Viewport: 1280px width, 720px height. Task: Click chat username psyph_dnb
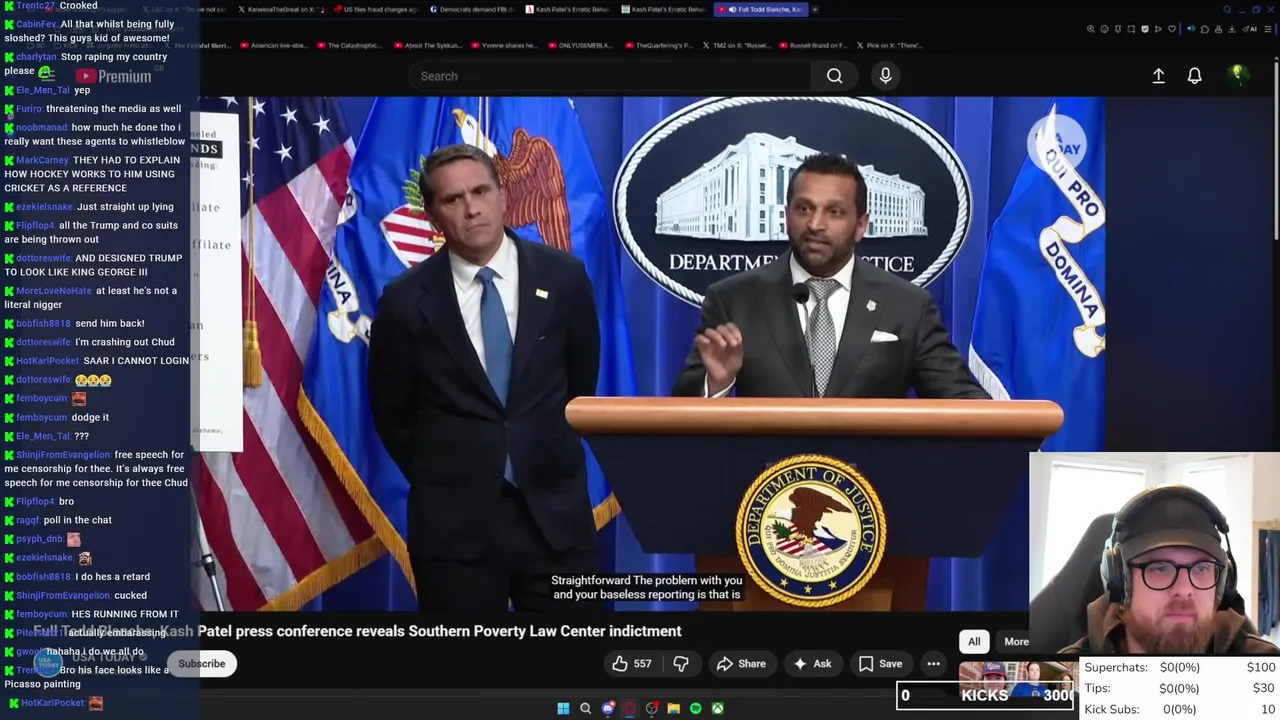40,539
